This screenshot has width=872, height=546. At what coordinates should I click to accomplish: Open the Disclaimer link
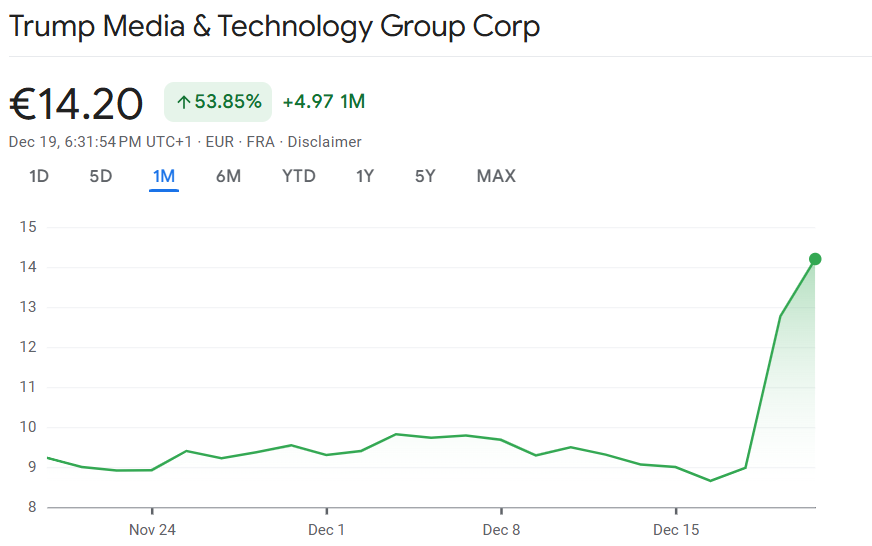tap(324, 142)
